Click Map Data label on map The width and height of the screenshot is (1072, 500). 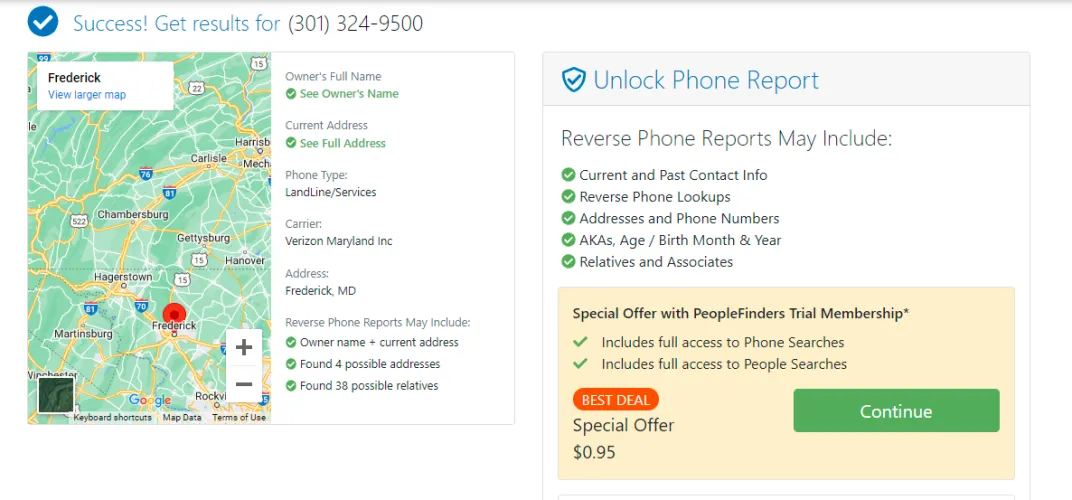(x=182, y=418)
